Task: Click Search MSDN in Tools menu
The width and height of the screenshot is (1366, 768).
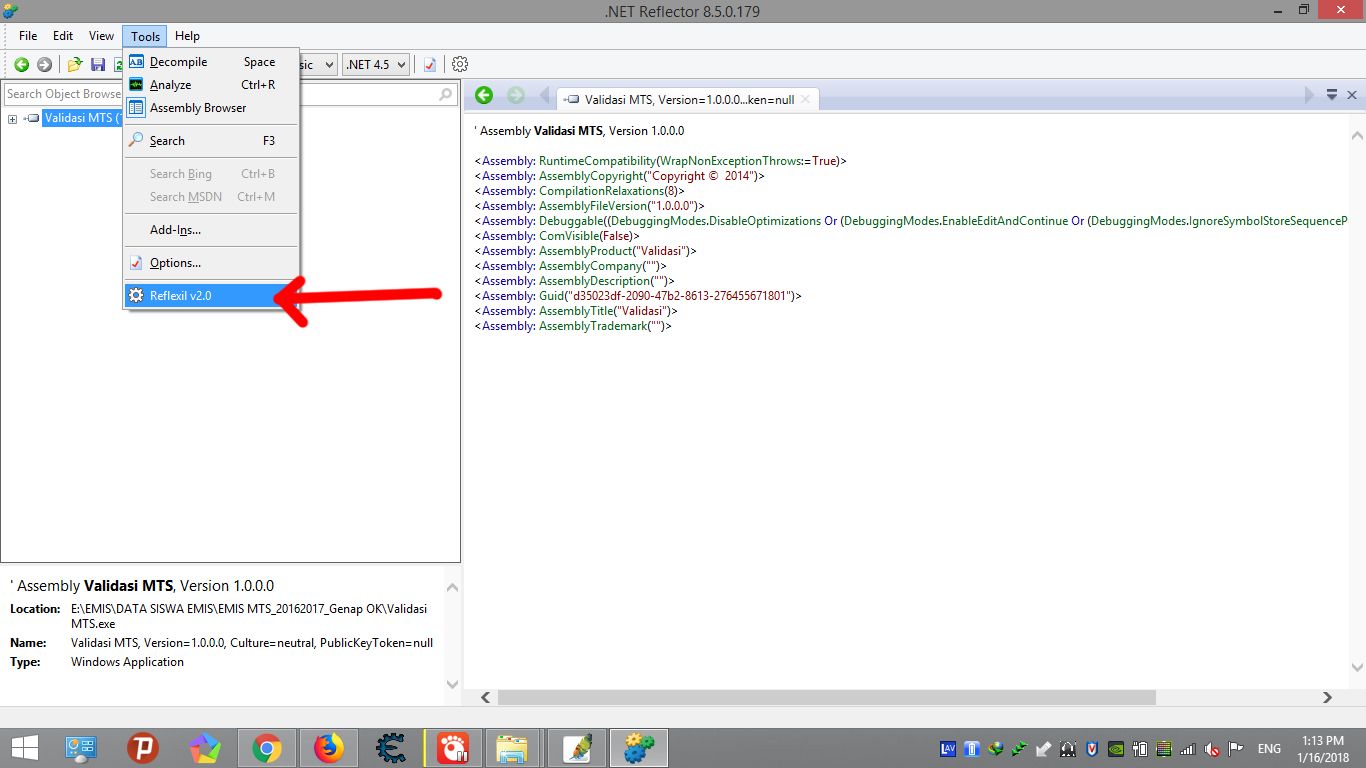Action: coord(211,197)
